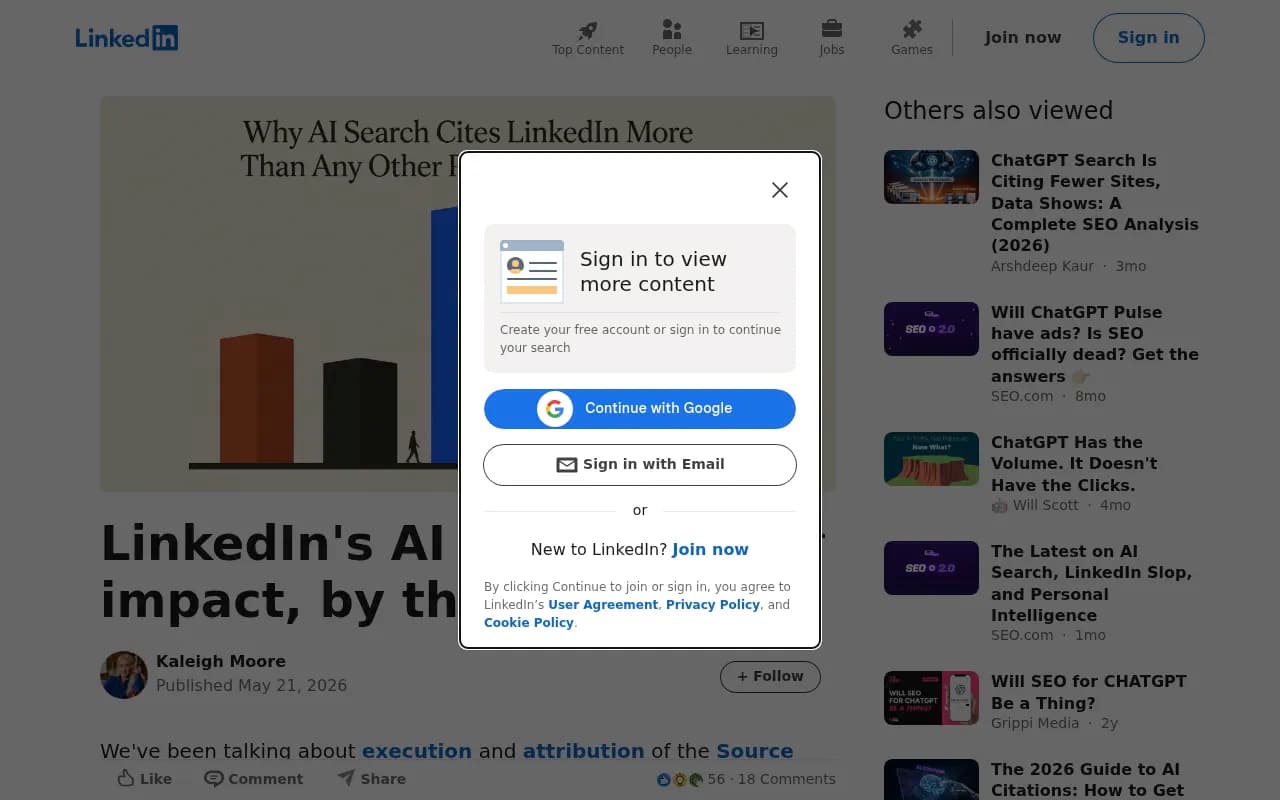This screenshot has width=1280, height=800.
Task: Open Will ChatGPT Pulse have ads article
Action: (1095, 344)
